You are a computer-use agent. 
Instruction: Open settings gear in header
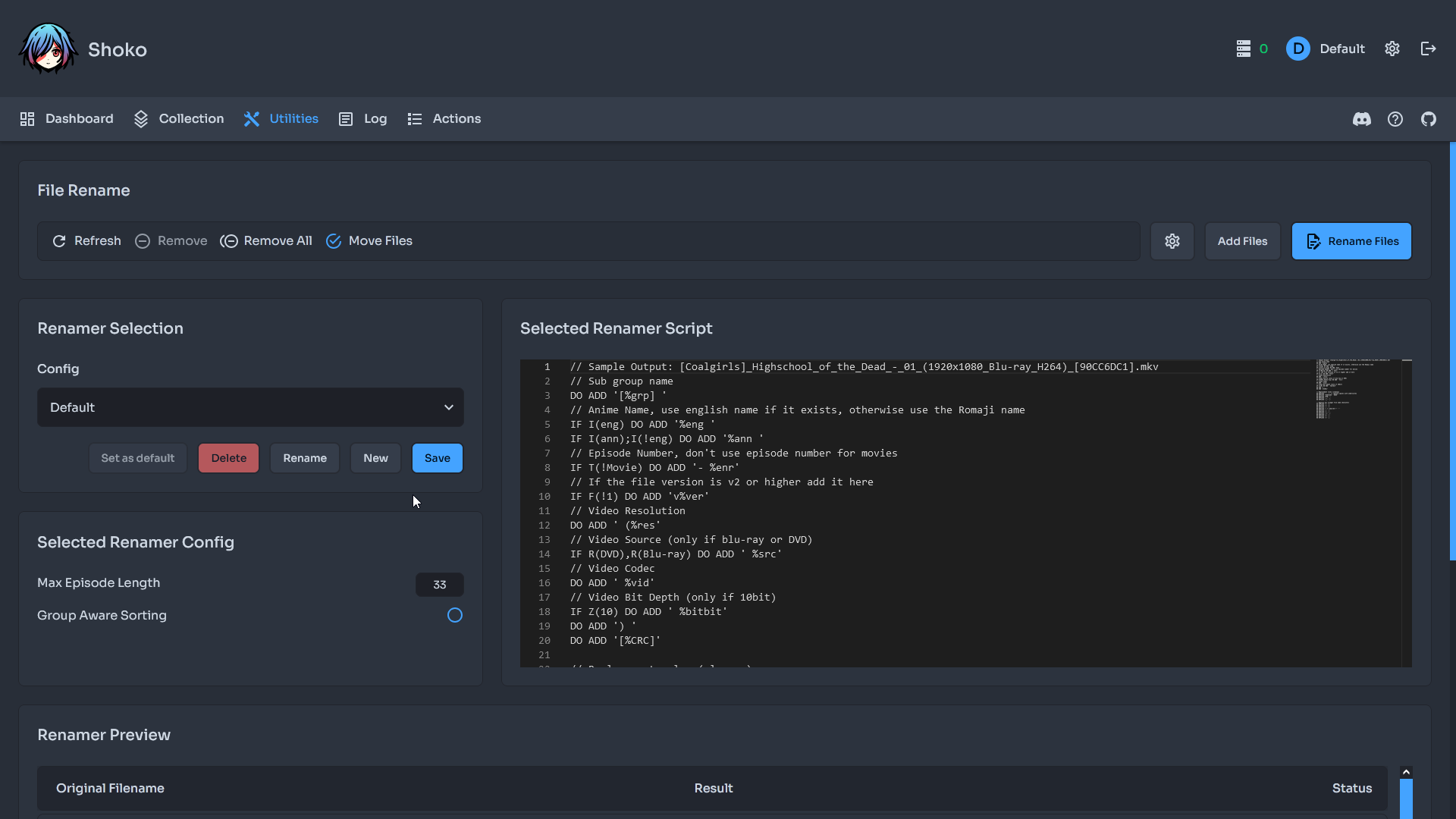[1392, 49]
